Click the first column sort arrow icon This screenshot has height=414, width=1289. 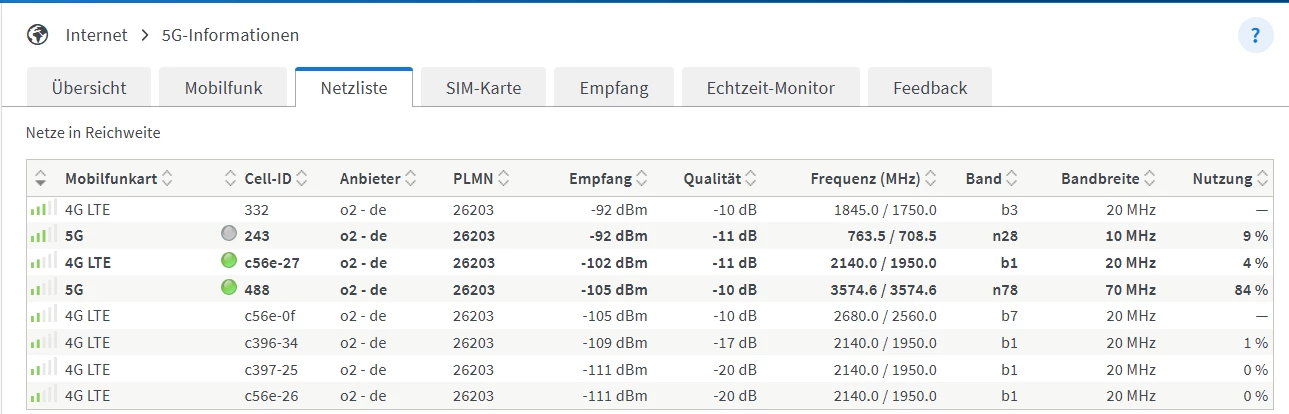41,179
